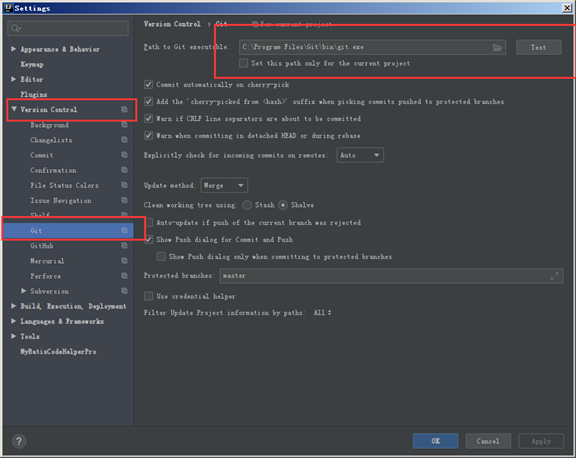Expand the Subversion node
The image size is (576, 458).
[x=24, y=291]
